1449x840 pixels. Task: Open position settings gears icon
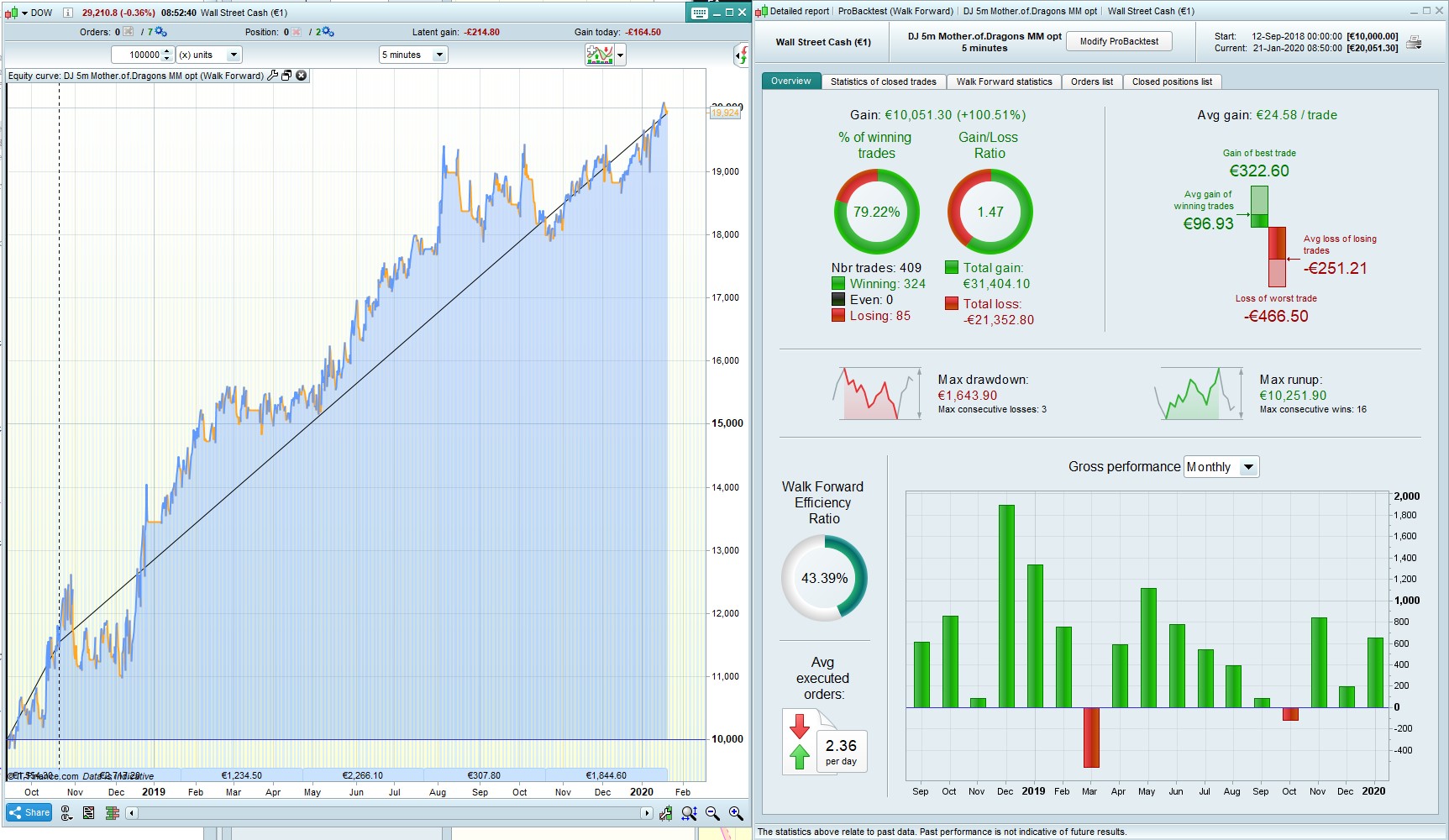(x=328, y=32)
